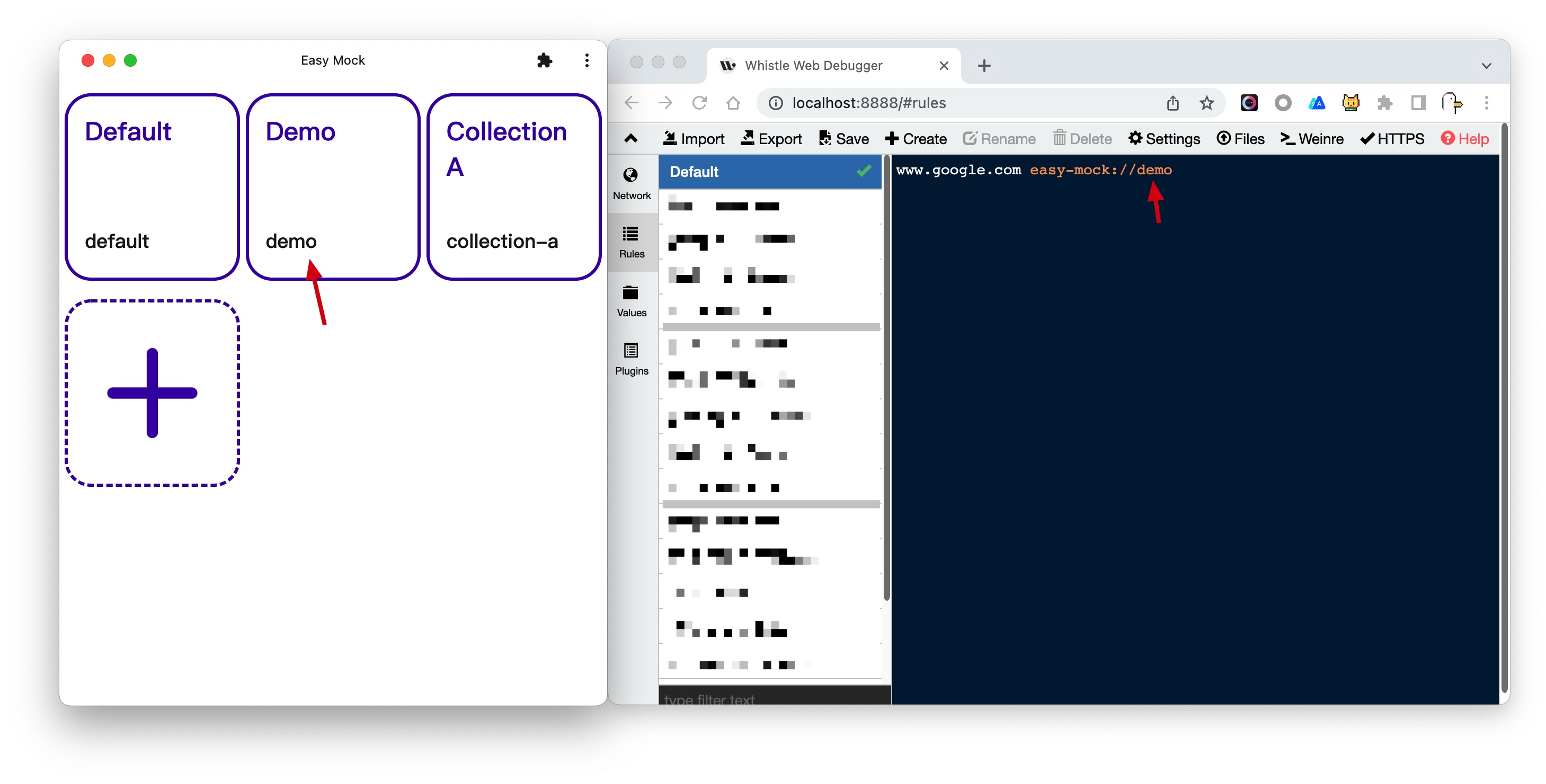Open Easy Mock three-dot menu
This screenshot has height=784, width=1546.
(587, 60)
